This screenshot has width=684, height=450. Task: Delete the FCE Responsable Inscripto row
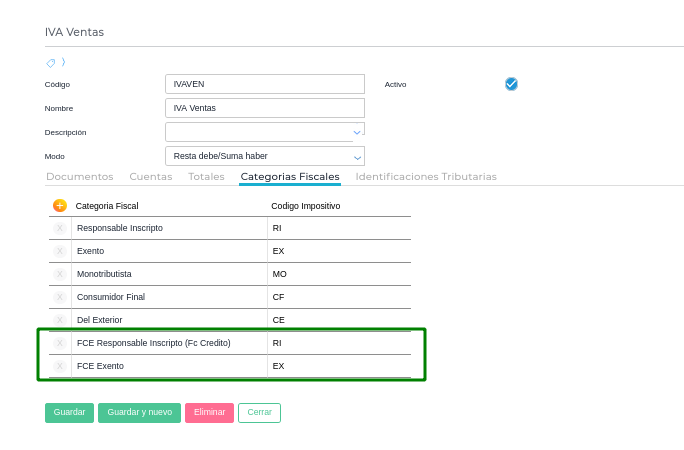click(x=60, y=343)
